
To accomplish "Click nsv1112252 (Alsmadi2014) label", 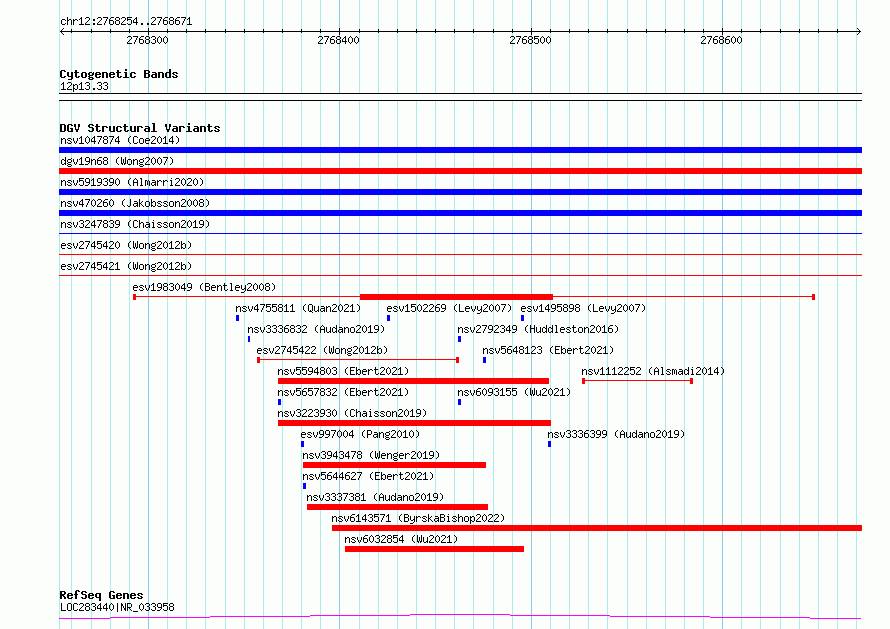I will pos(653,371).
